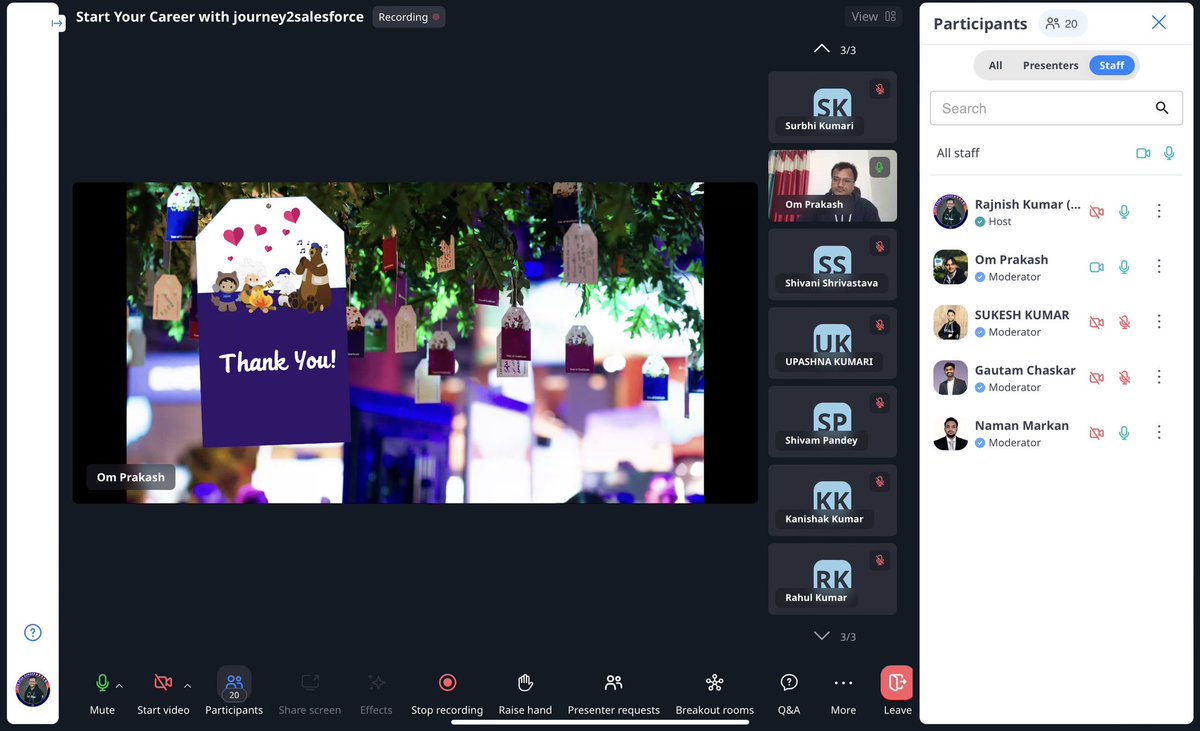Unmute Gautam Chaskar's microphone

1124,377
